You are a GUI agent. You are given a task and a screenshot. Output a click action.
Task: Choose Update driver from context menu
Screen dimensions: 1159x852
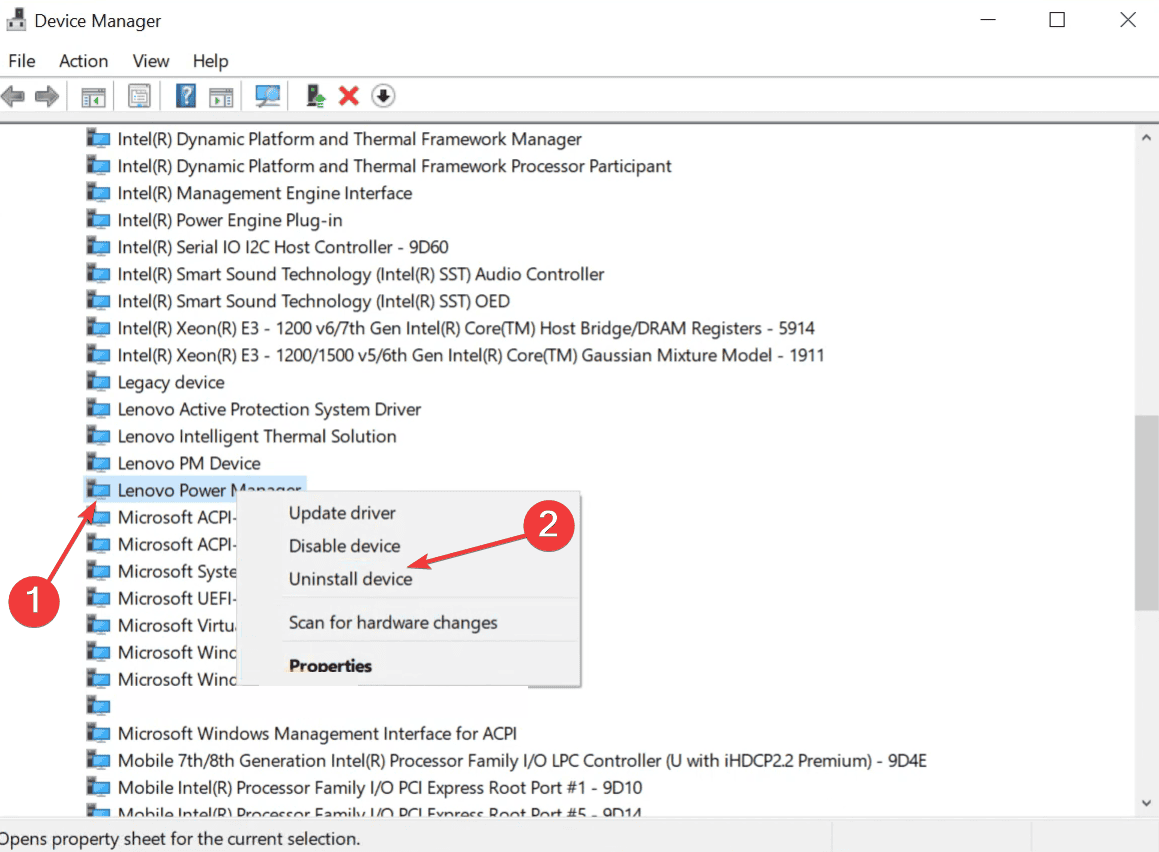(342, 513)
